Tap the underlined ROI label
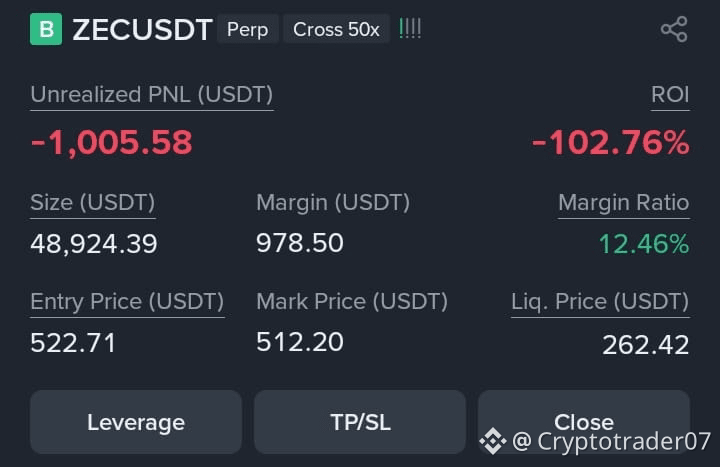This screenshot has width=720, height=467. tap(670, 95)
